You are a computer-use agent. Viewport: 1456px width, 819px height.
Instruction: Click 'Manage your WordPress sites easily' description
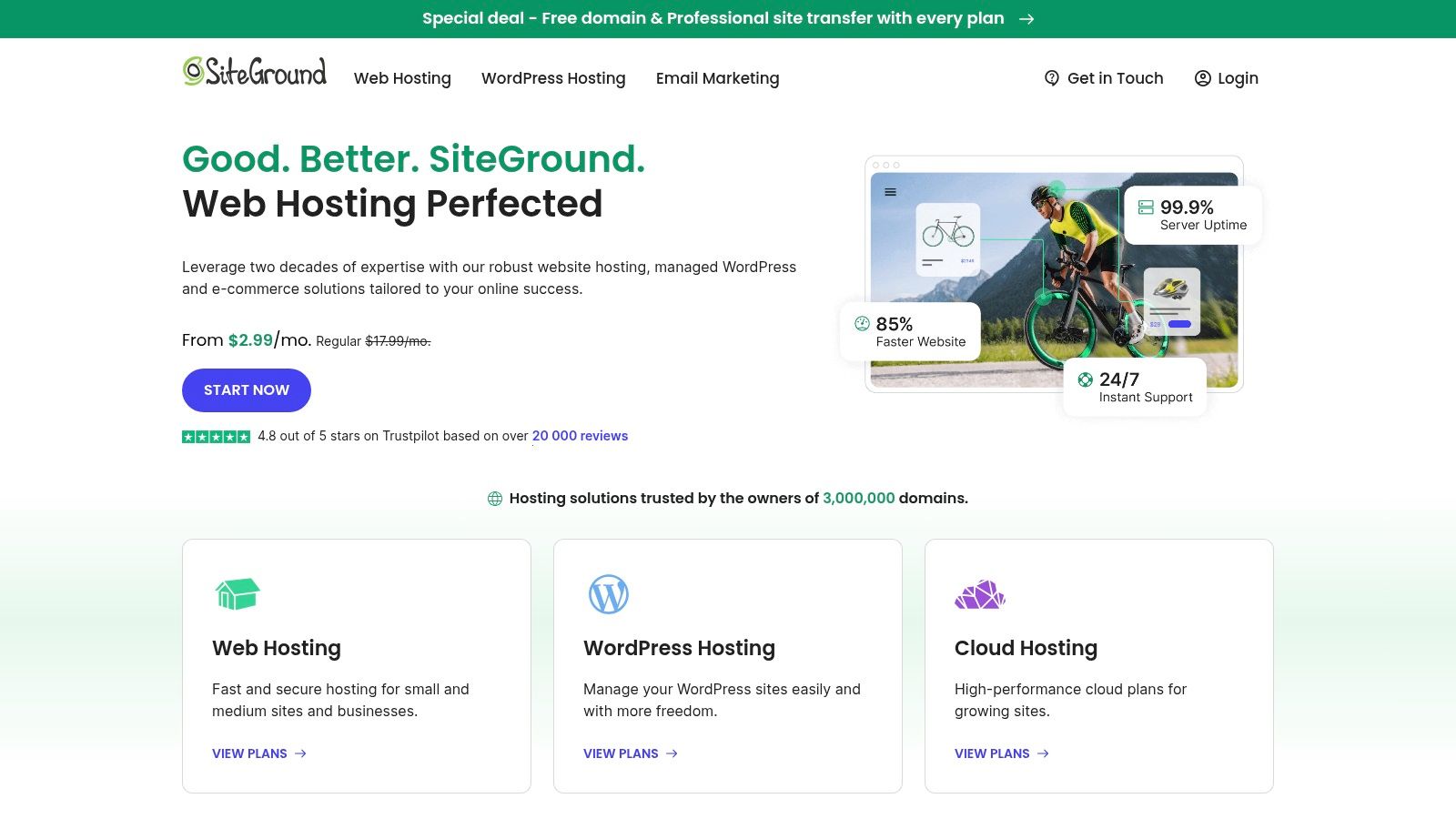[722, 701]
